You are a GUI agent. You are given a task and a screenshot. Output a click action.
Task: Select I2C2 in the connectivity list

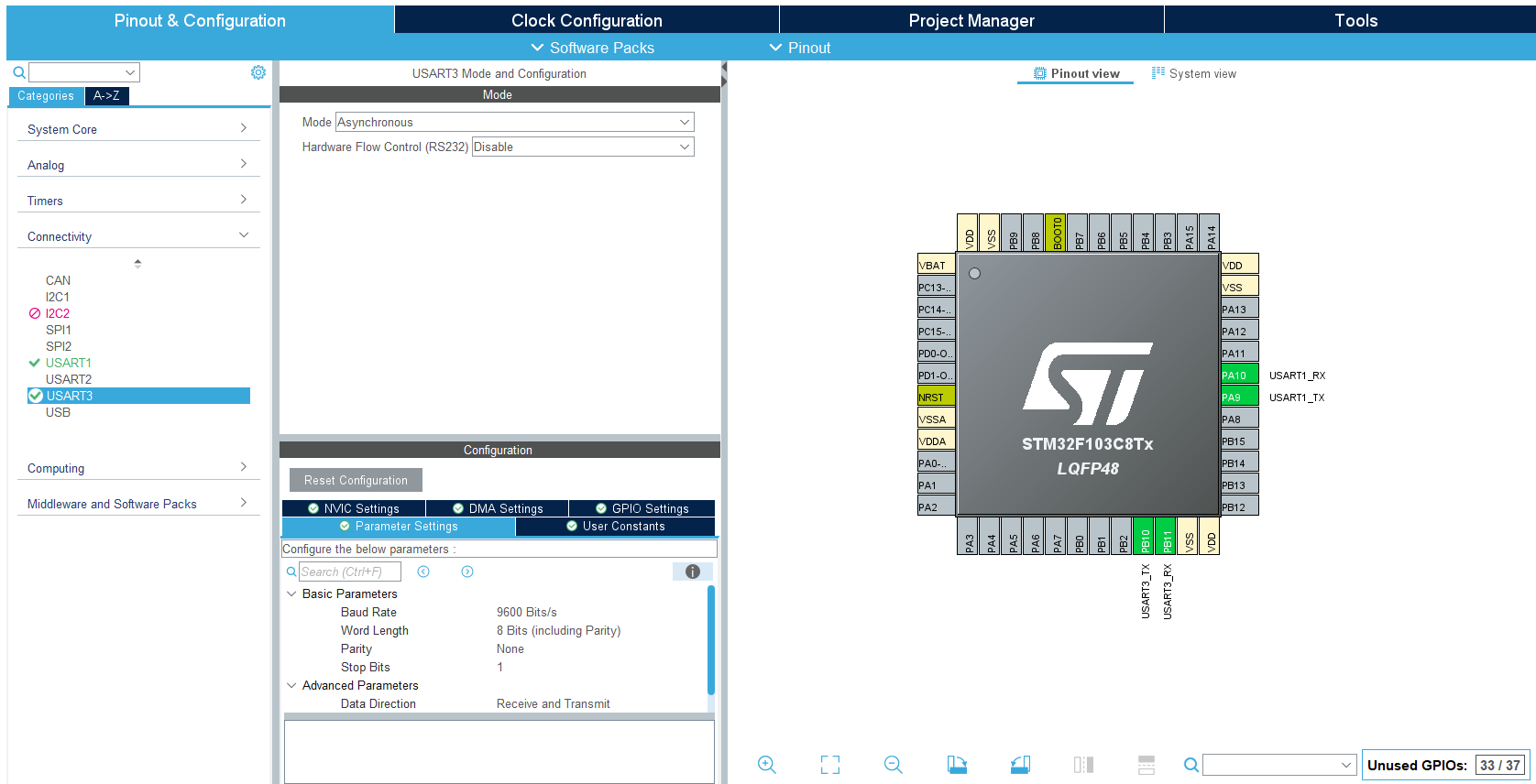(58, 313)
